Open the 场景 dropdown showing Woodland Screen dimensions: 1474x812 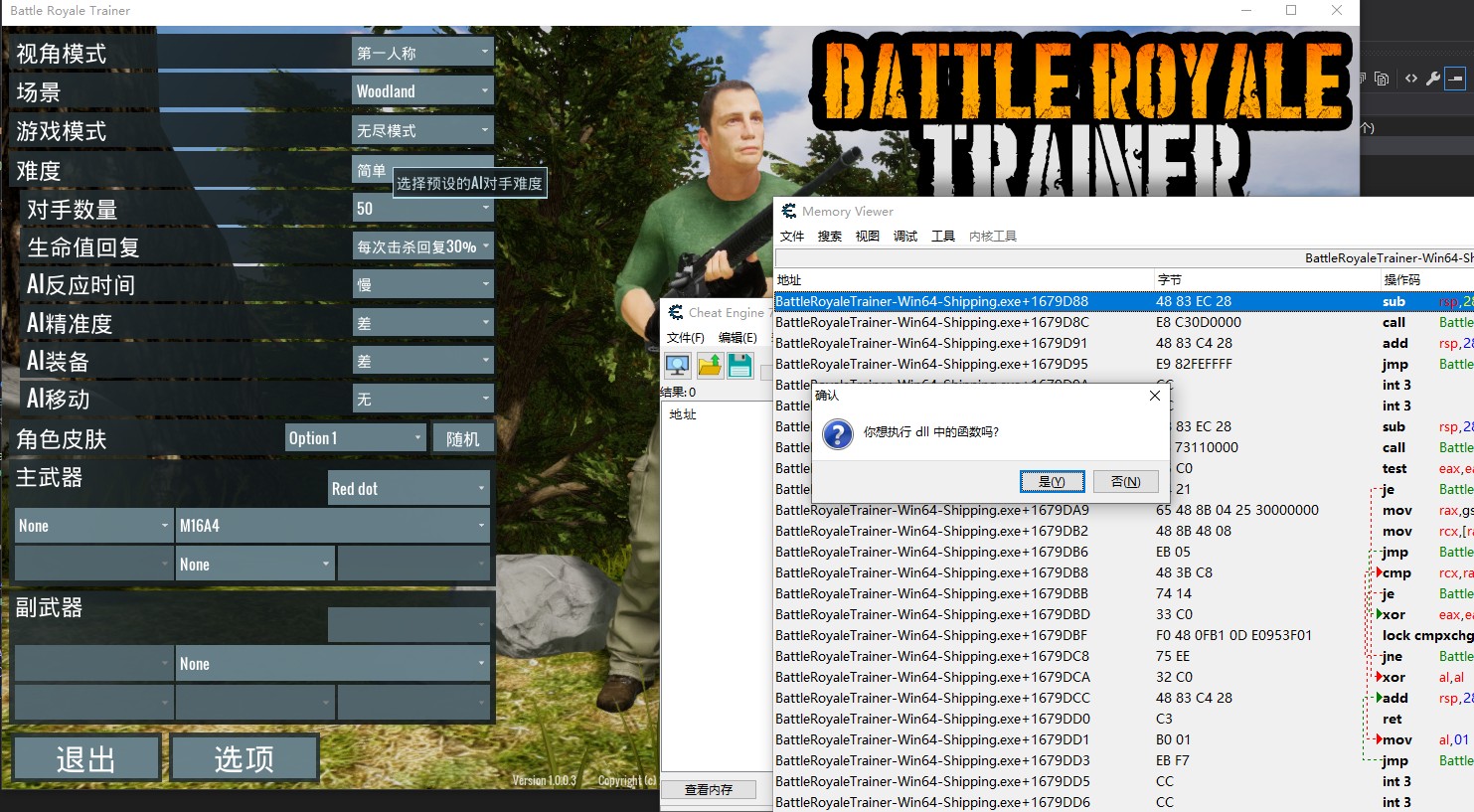click(x=423, y=91)
